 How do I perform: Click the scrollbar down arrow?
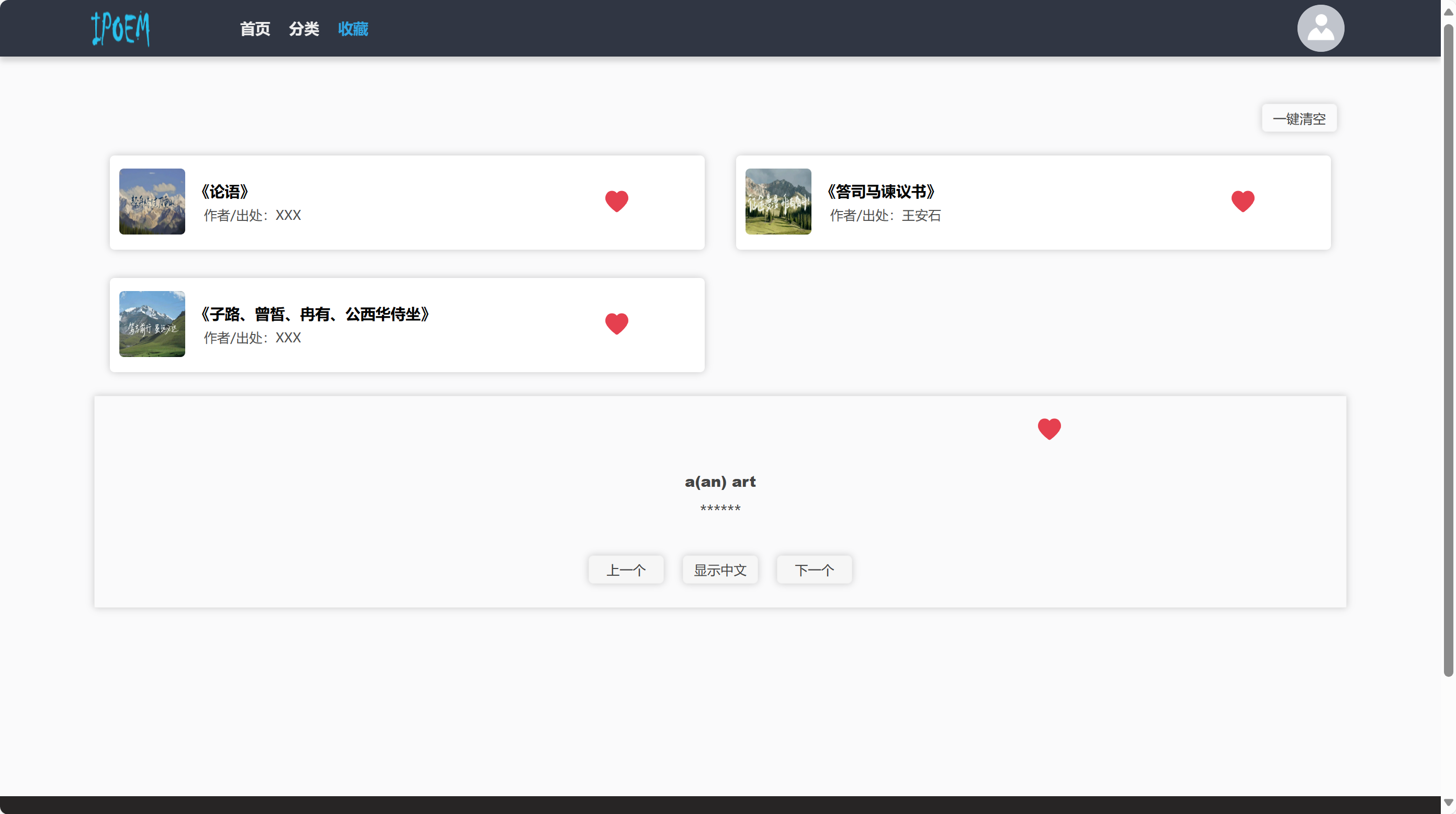[1448, 802]
